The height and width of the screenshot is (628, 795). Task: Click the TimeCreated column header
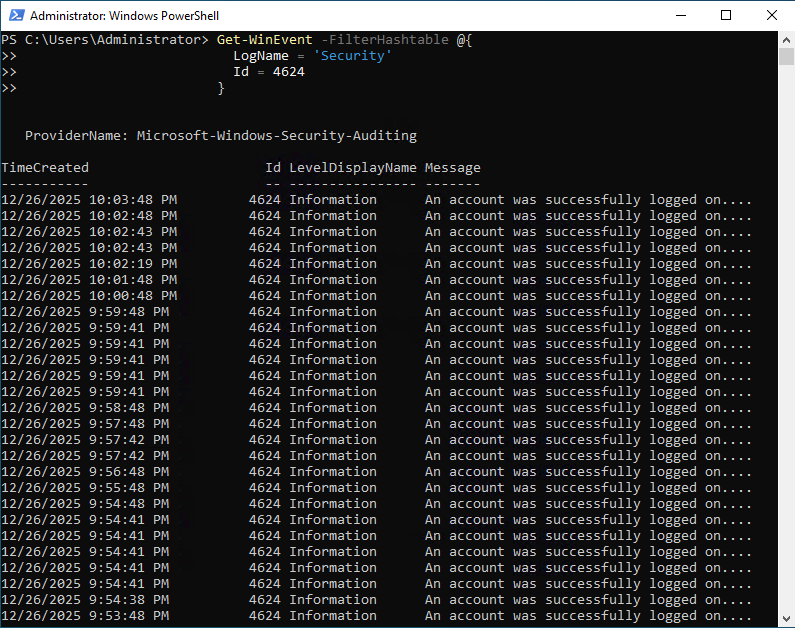45,168
